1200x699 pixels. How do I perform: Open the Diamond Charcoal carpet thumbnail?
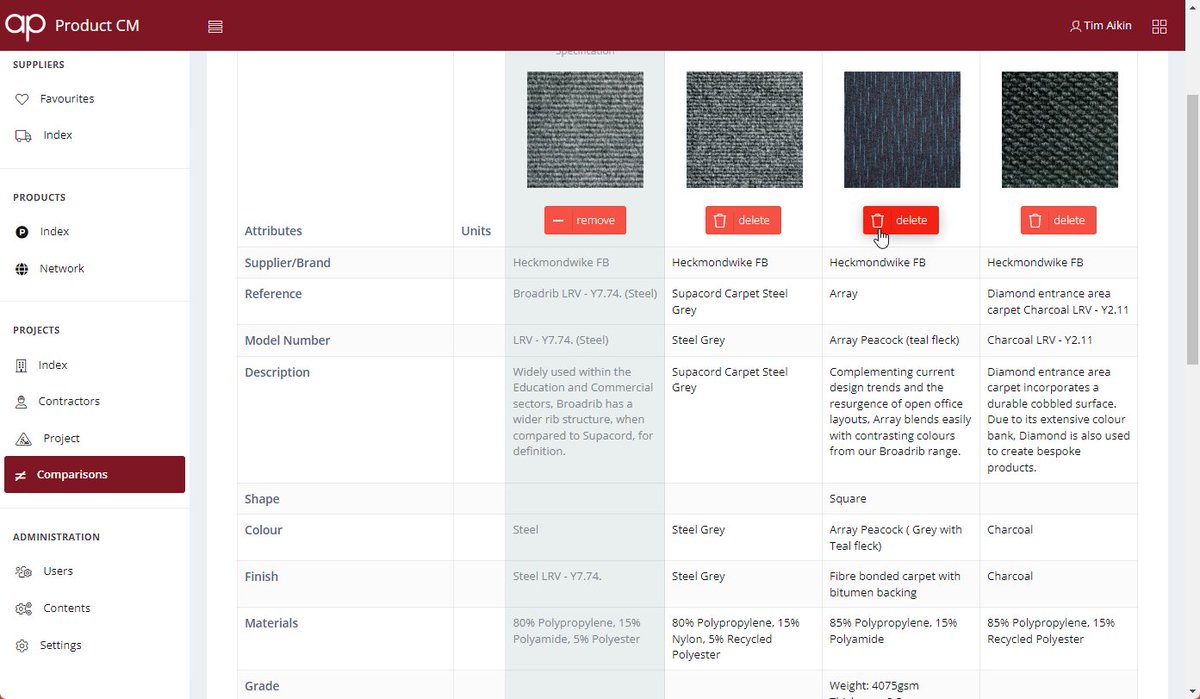[x=1060, y=129]
